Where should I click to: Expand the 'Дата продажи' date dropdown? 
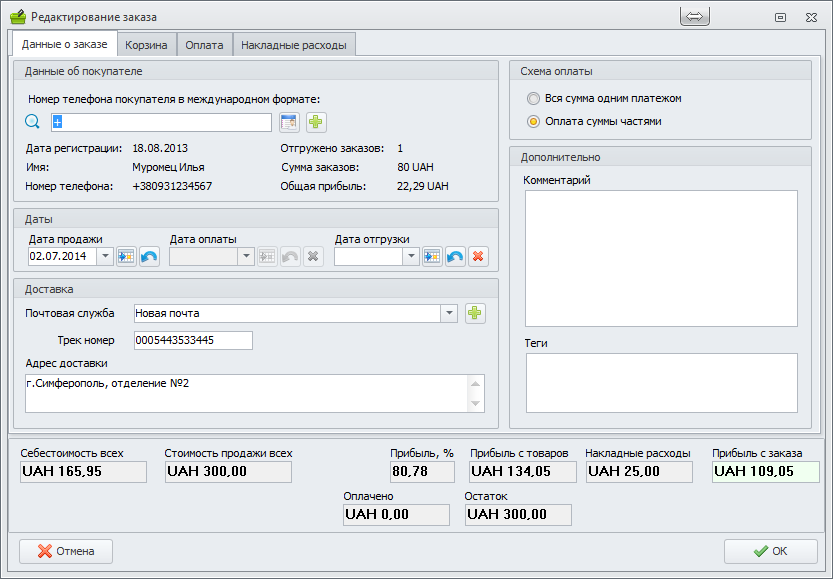[105, 257]
